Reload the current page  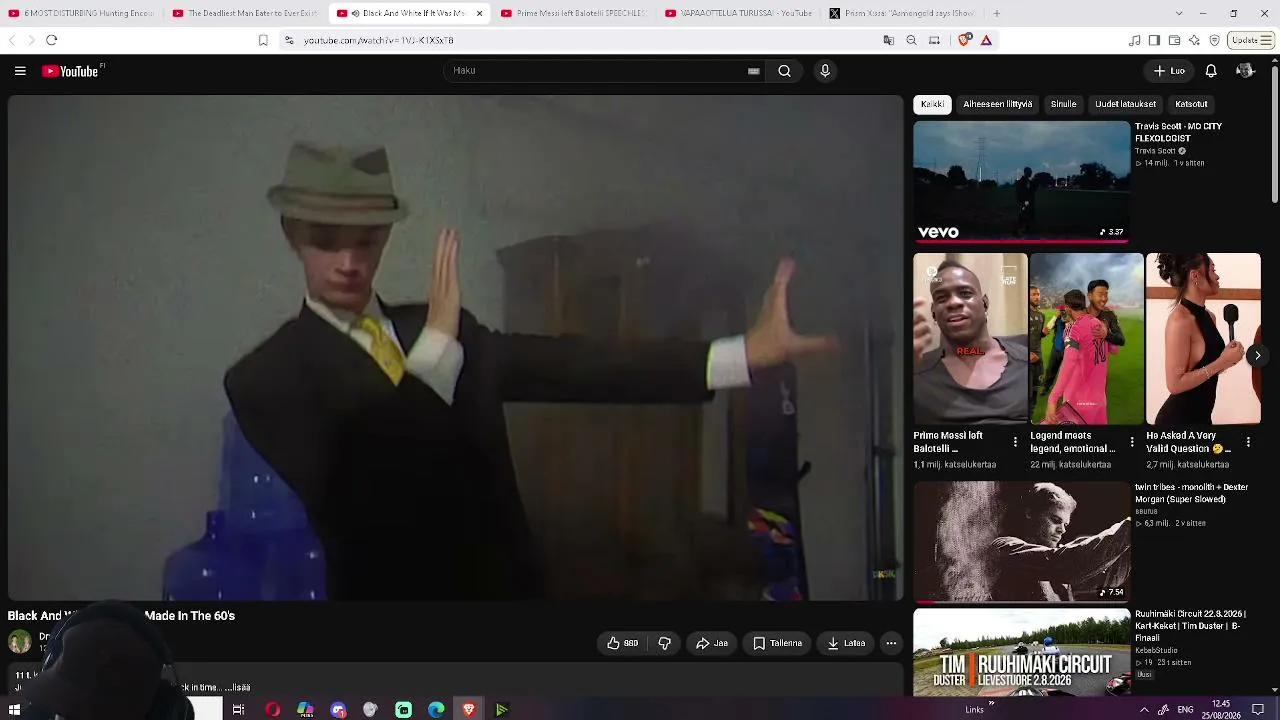(52, 40)
